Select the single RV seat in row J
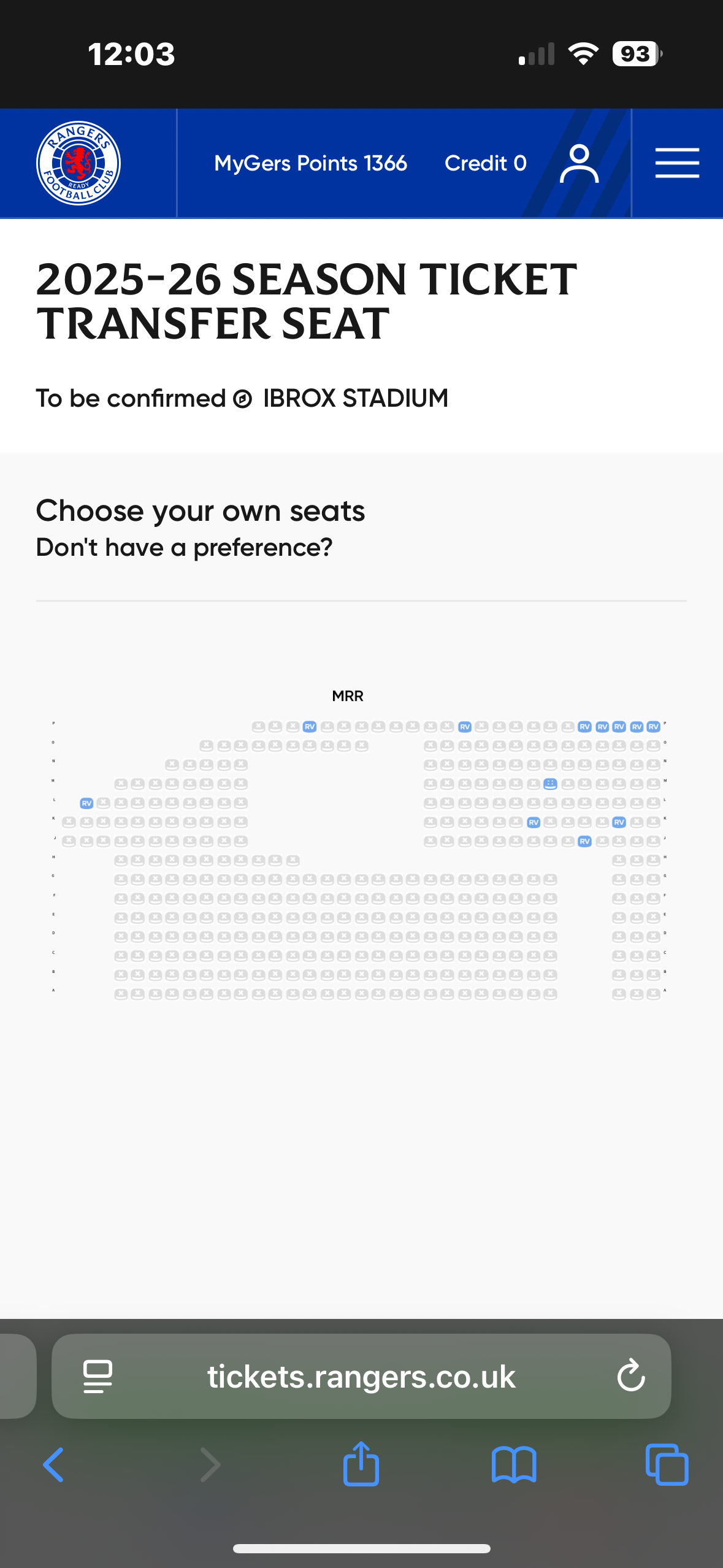This screenshot has height=1568, width=723. (x=584, y=841)
